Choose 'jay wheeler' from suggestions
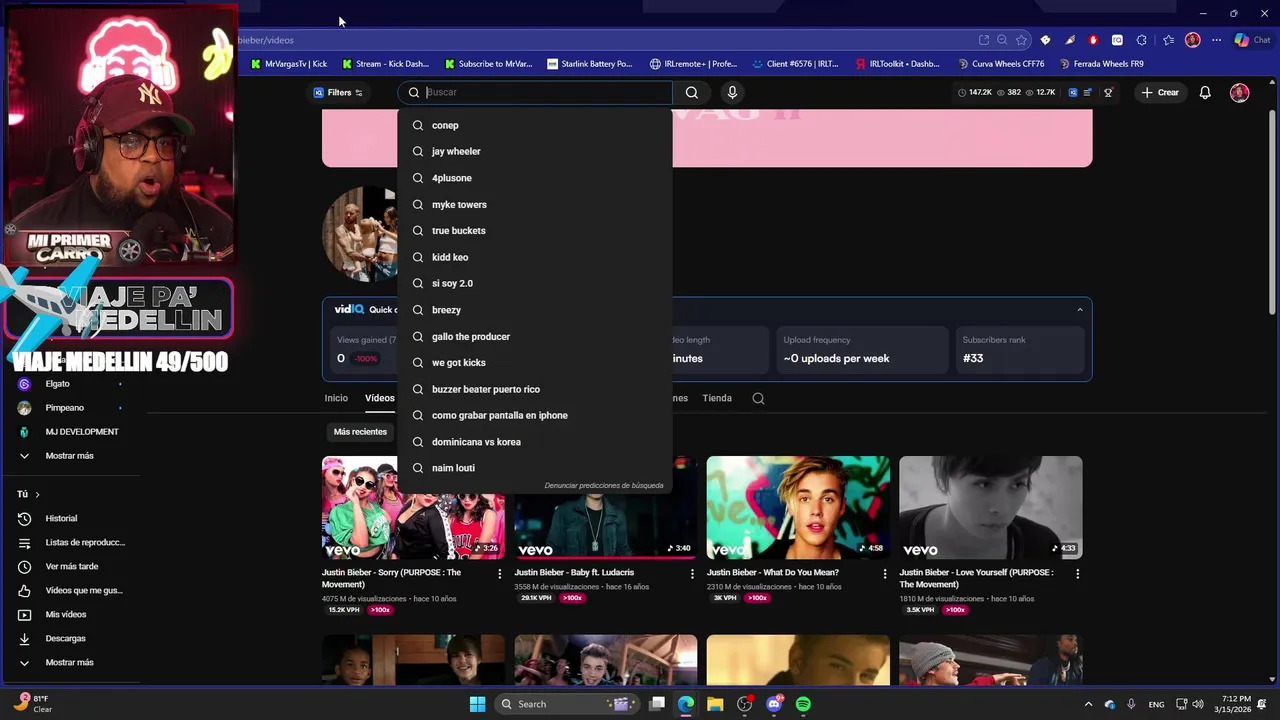Viewport: 1280px width, 720px height. pos(535,151)
